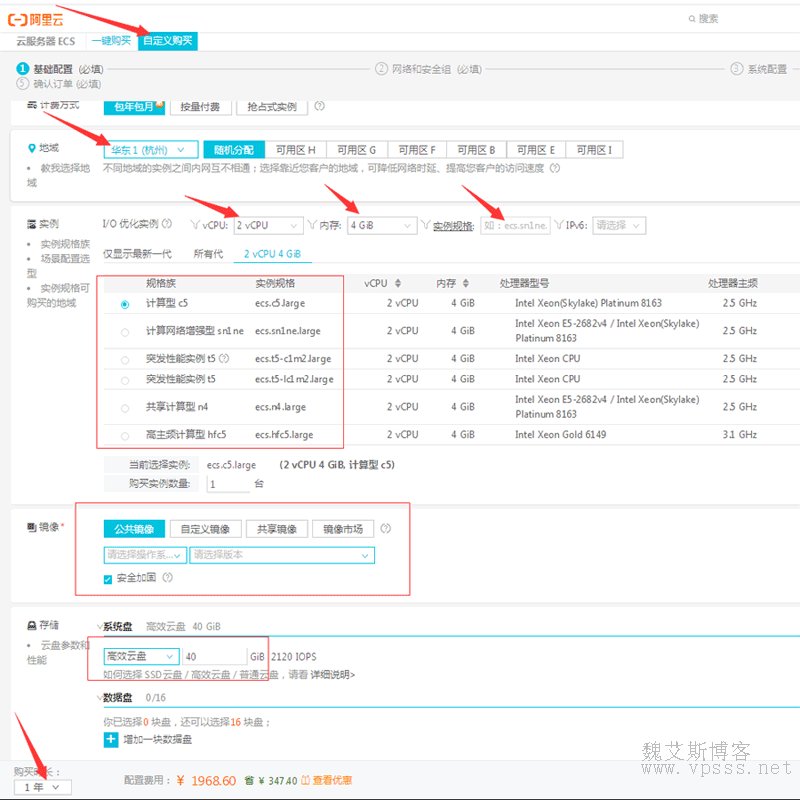Click the help icon beside 镜像市场
Viewport: 800px width, 800px height.
pos(385,529)
